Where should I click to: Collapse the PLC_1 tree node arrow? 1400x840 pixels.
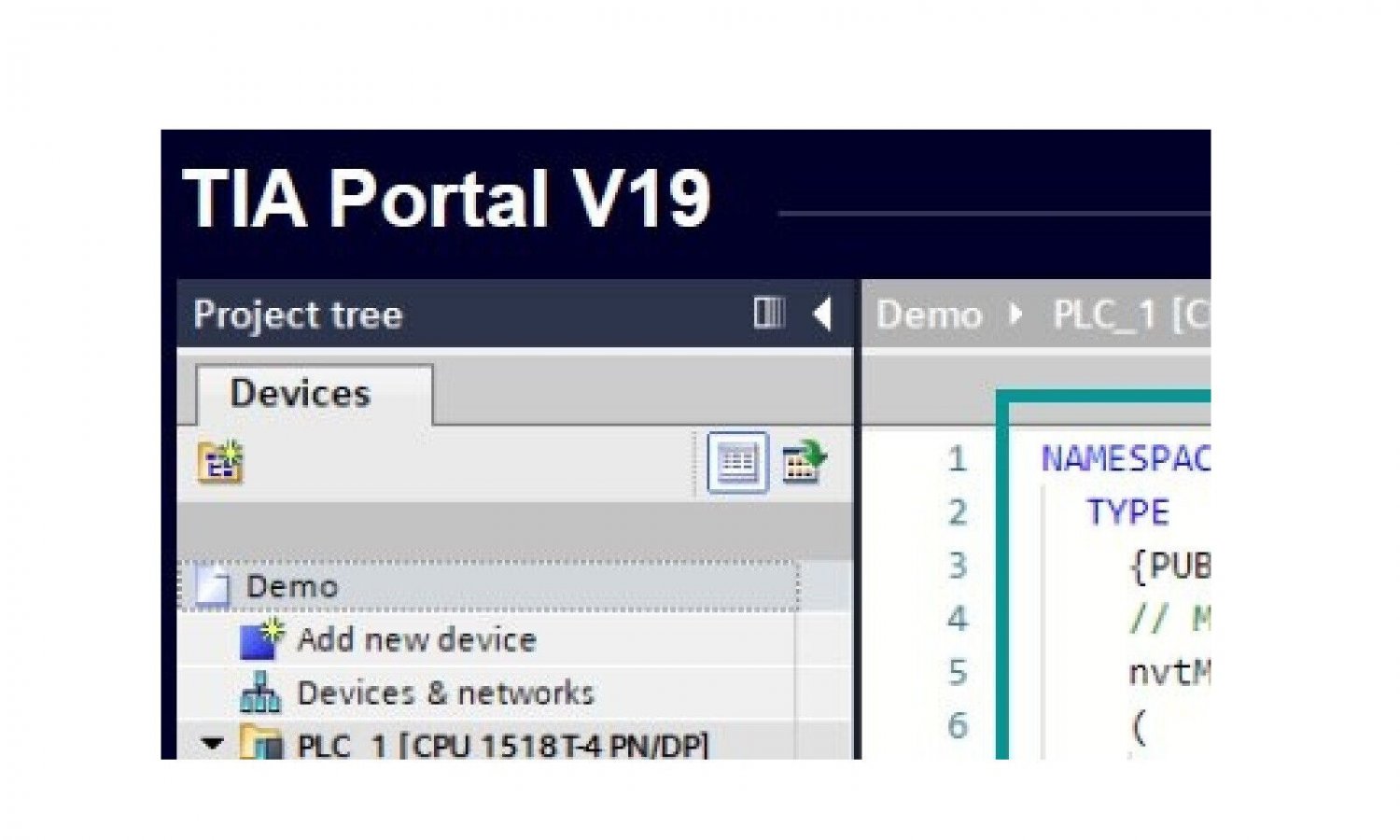point(213,744)
